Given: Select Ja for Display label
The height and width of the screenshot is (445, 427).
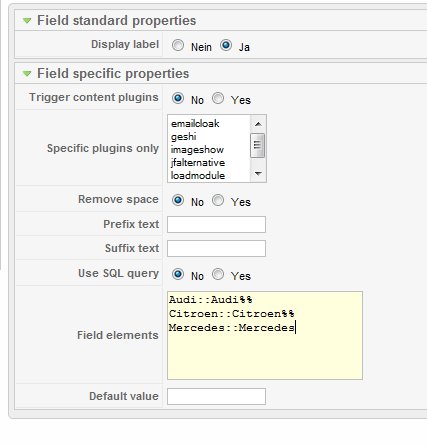Looking at the screenshot, I should click(226, 45).
